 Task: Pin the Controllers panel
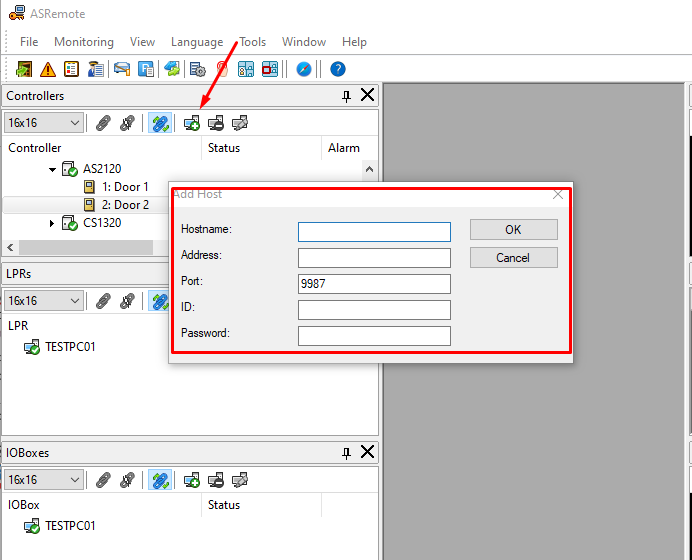346,96
